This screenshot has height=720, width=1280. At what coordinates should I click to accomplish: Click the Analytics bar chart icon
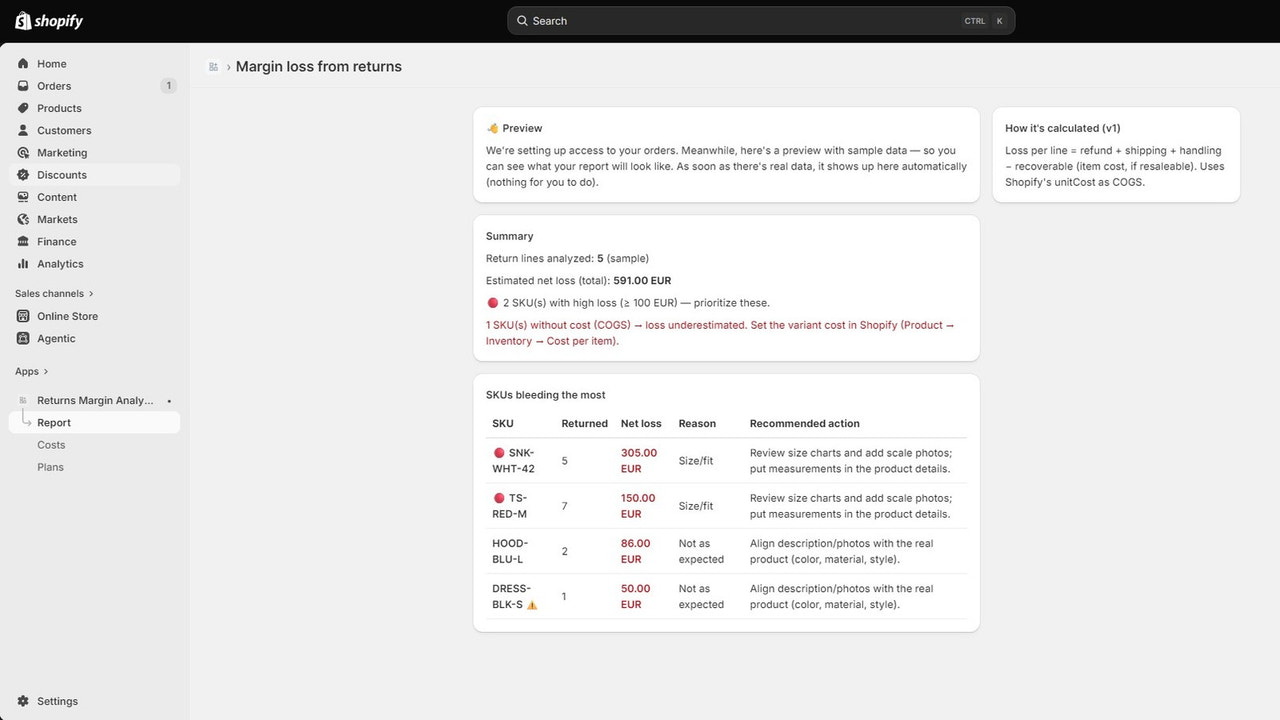tap(23, 264)
